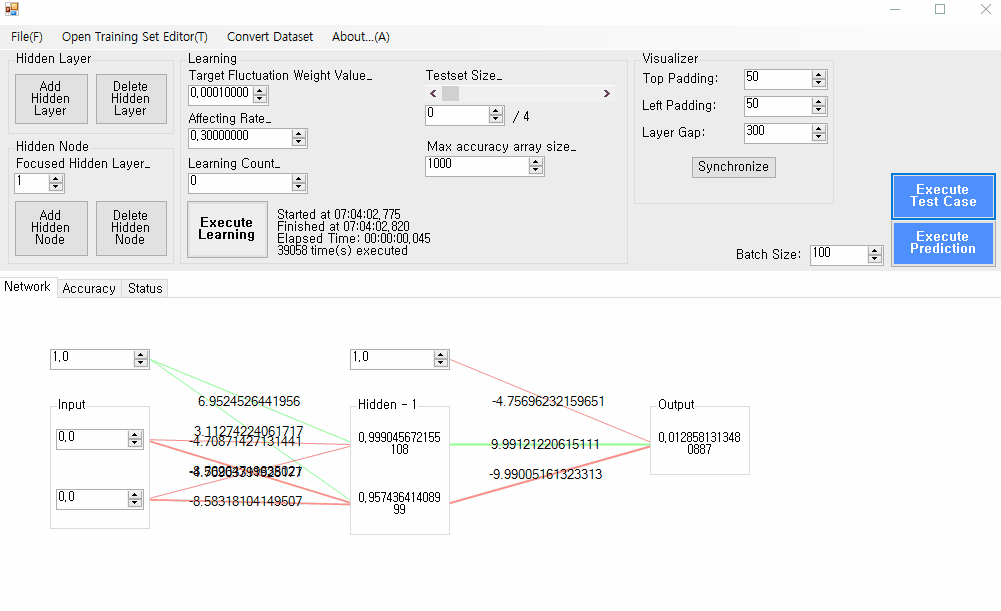Open the Convert Dataset menu

pyautogui.click(x=270, y=37)
